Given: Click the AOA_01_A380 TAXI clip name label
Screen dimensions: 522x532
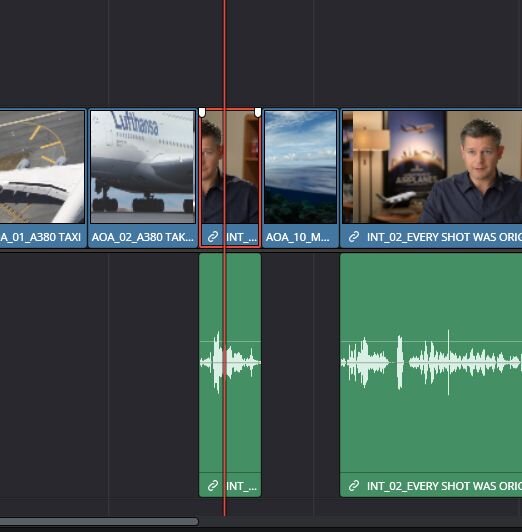Looking at the screenshot, I should tap(41, 237).
